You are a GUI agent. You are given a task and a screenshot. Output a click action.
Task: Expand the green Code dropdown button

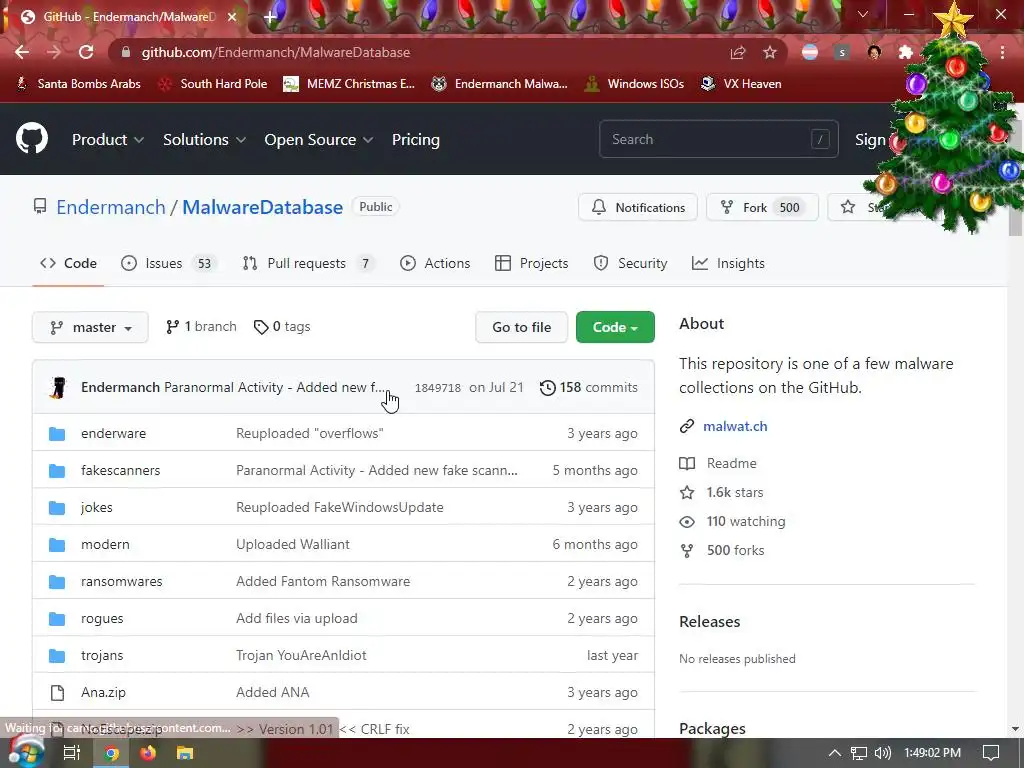tap(615, 327)
